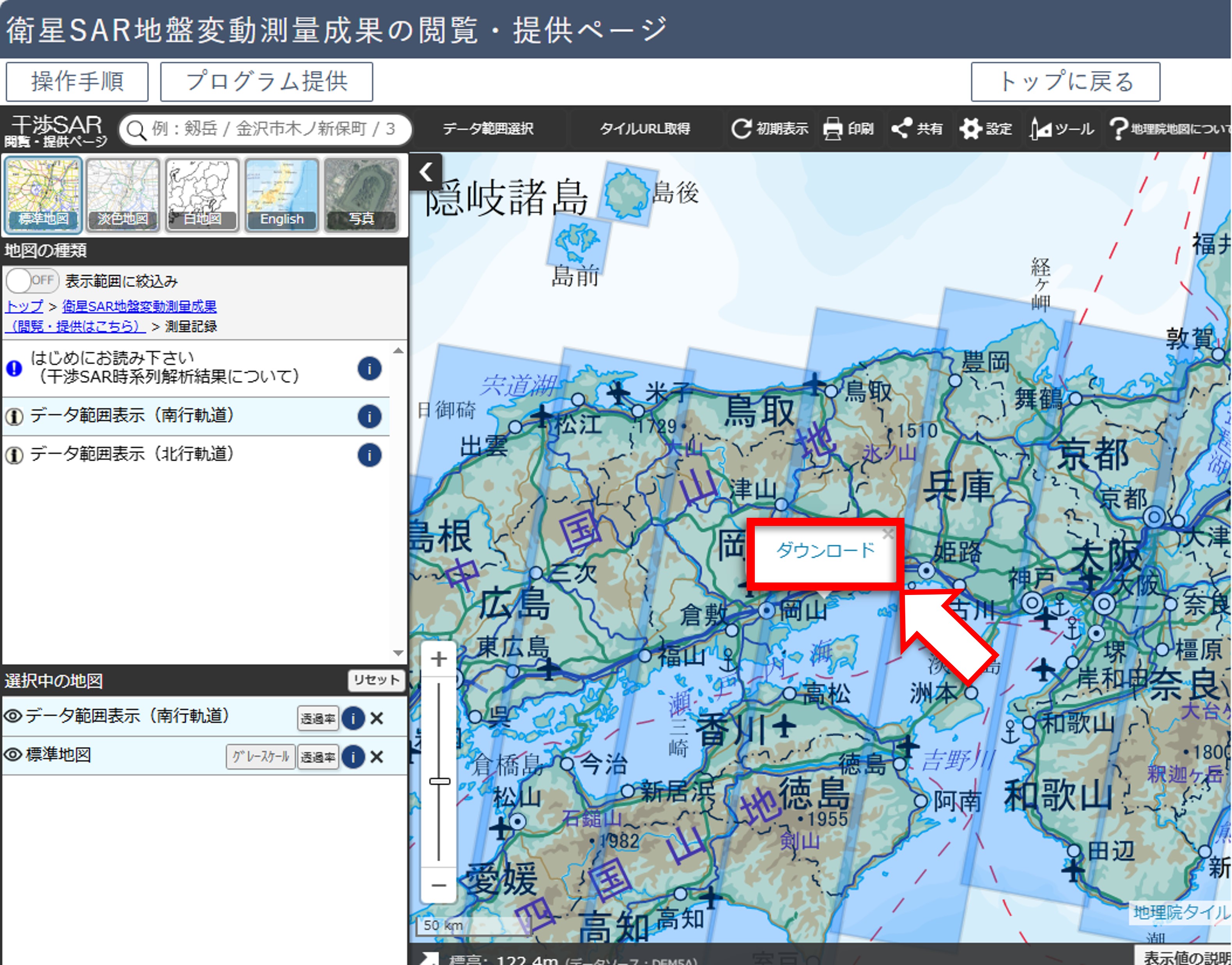Select 写真 base map thumbnail
This screenshot has width=1232, height=965.
coord(361,194)
